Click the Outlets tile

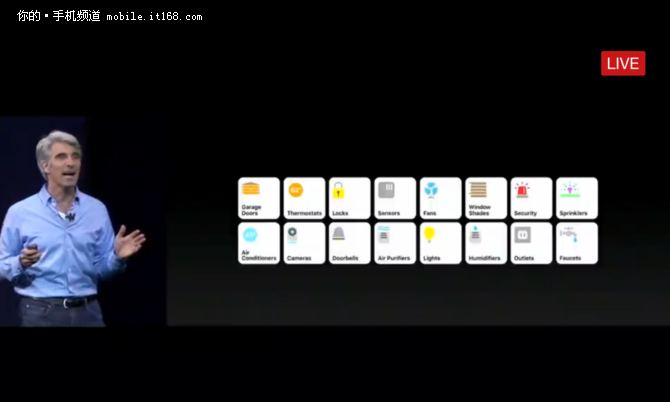[532, 243]
